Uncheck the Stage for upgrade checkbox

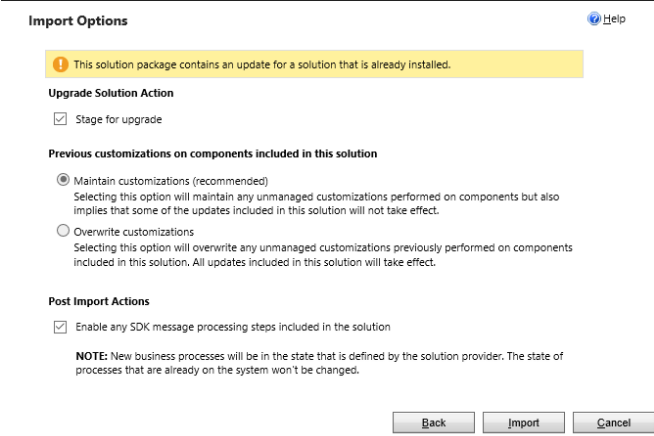coord(60,119)
